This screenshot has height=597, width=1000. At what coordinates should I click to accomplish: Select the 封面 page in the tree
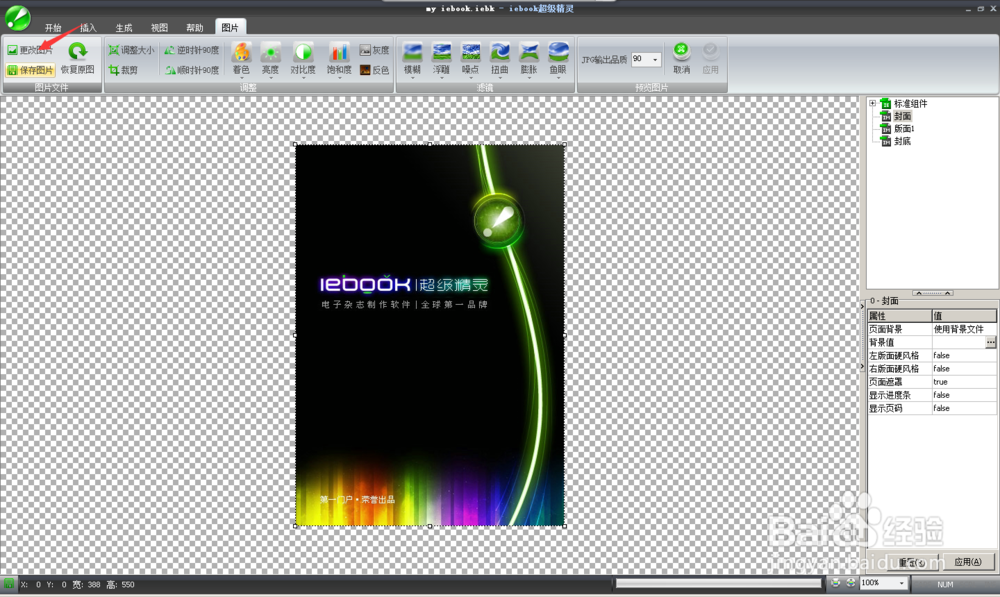pyautogui.click(x=902, y=116)
